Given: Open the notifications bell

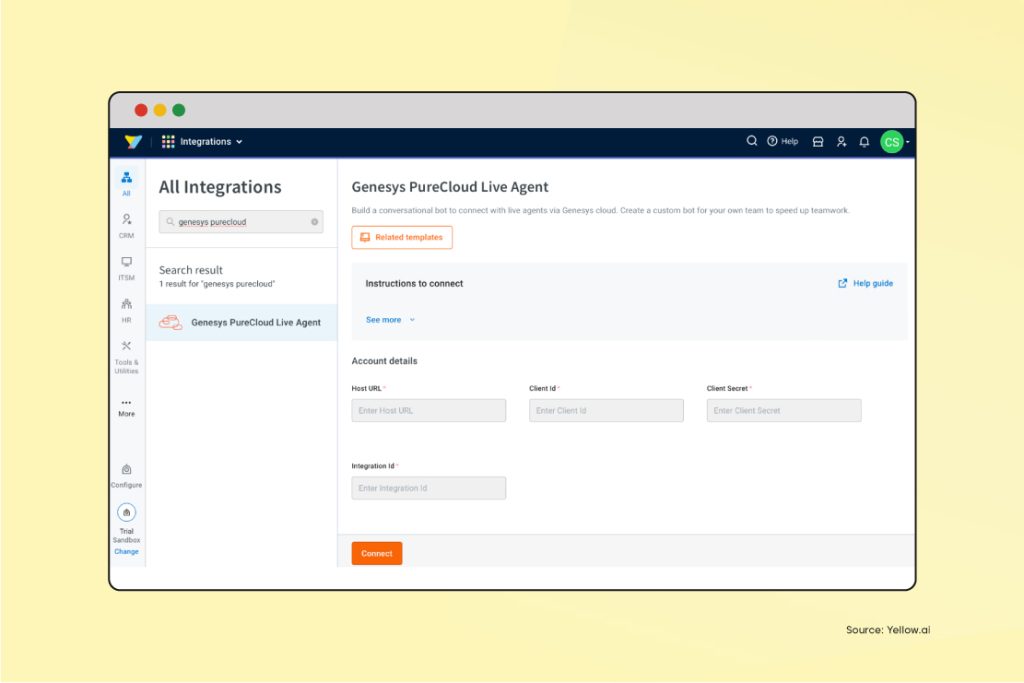Looking at the screenshot, I should [864, 142].
